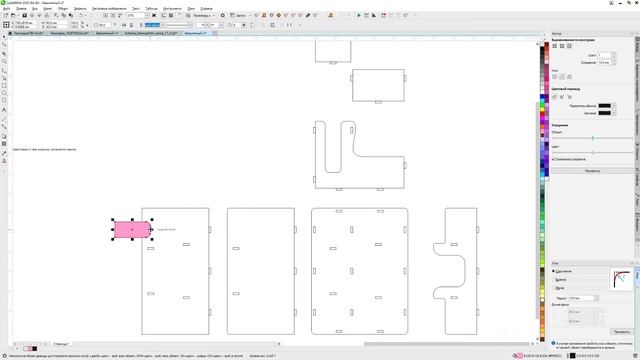Apply the contour settings button

[592, 171]
